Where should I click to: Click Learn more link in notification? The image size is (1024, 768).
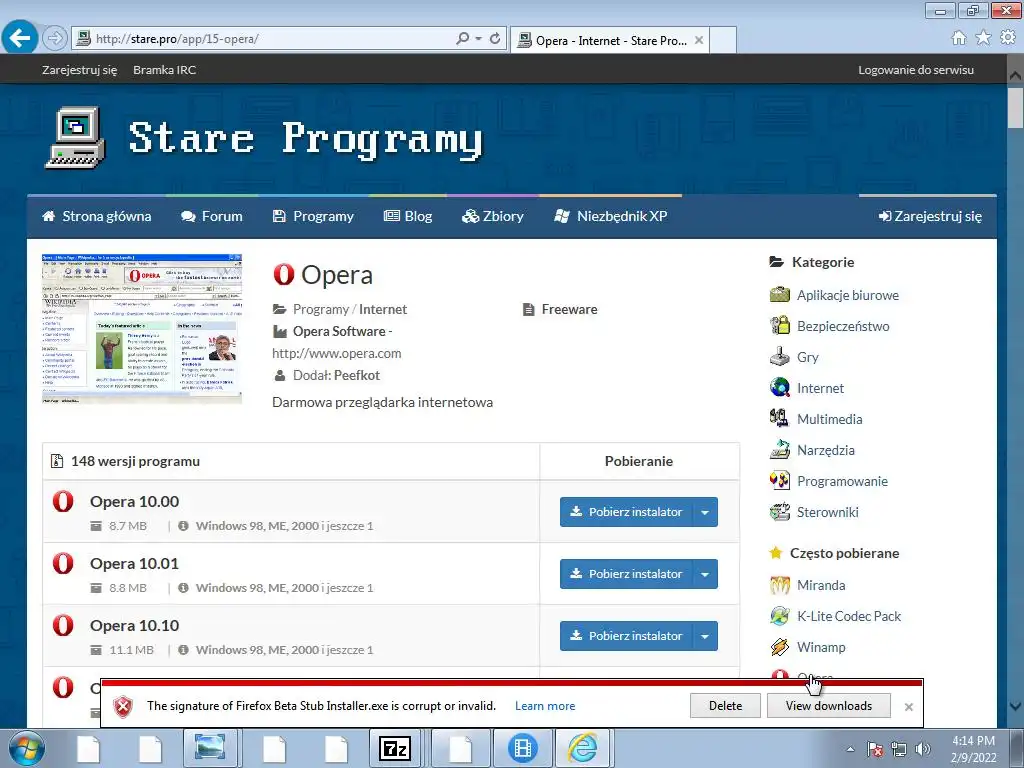[x=545, y=706]
